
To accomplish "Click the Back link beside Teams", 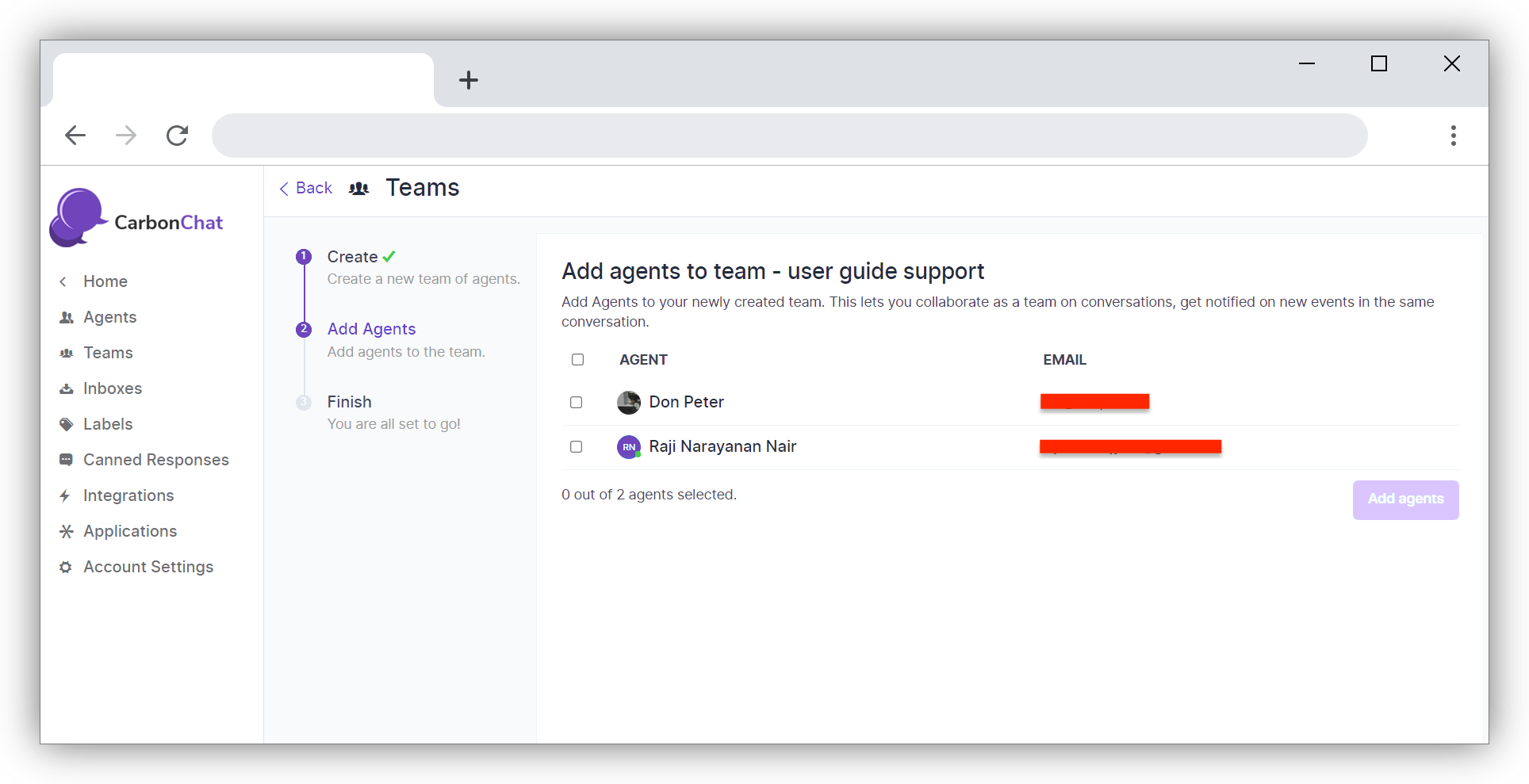I will 306,189.
